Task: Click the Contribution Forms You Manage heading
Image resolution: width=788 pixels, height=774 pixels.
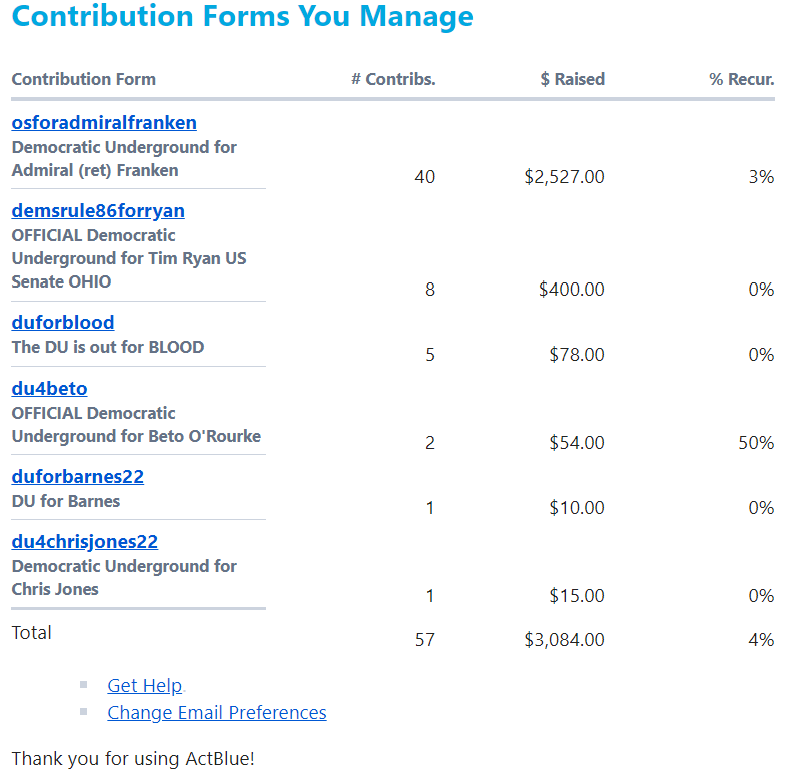Action: (x=243, y=17)
